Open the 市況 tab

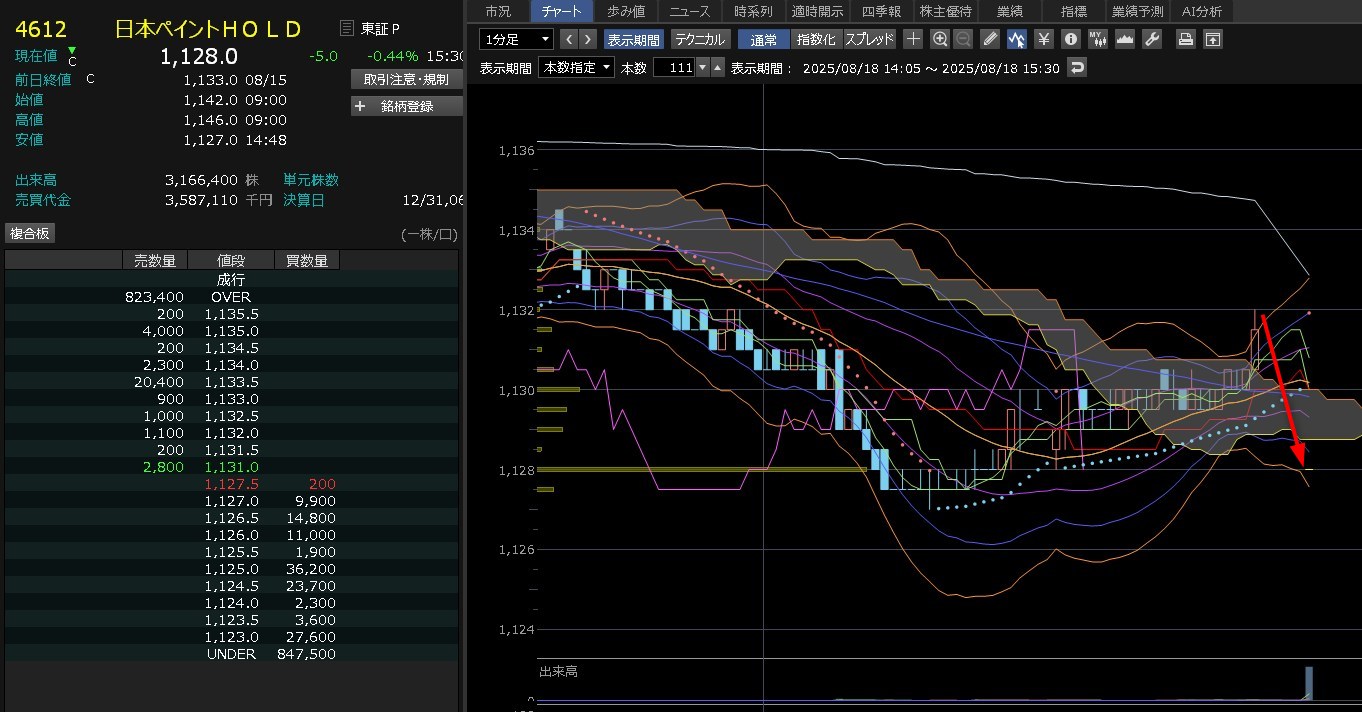pos(497,11)
